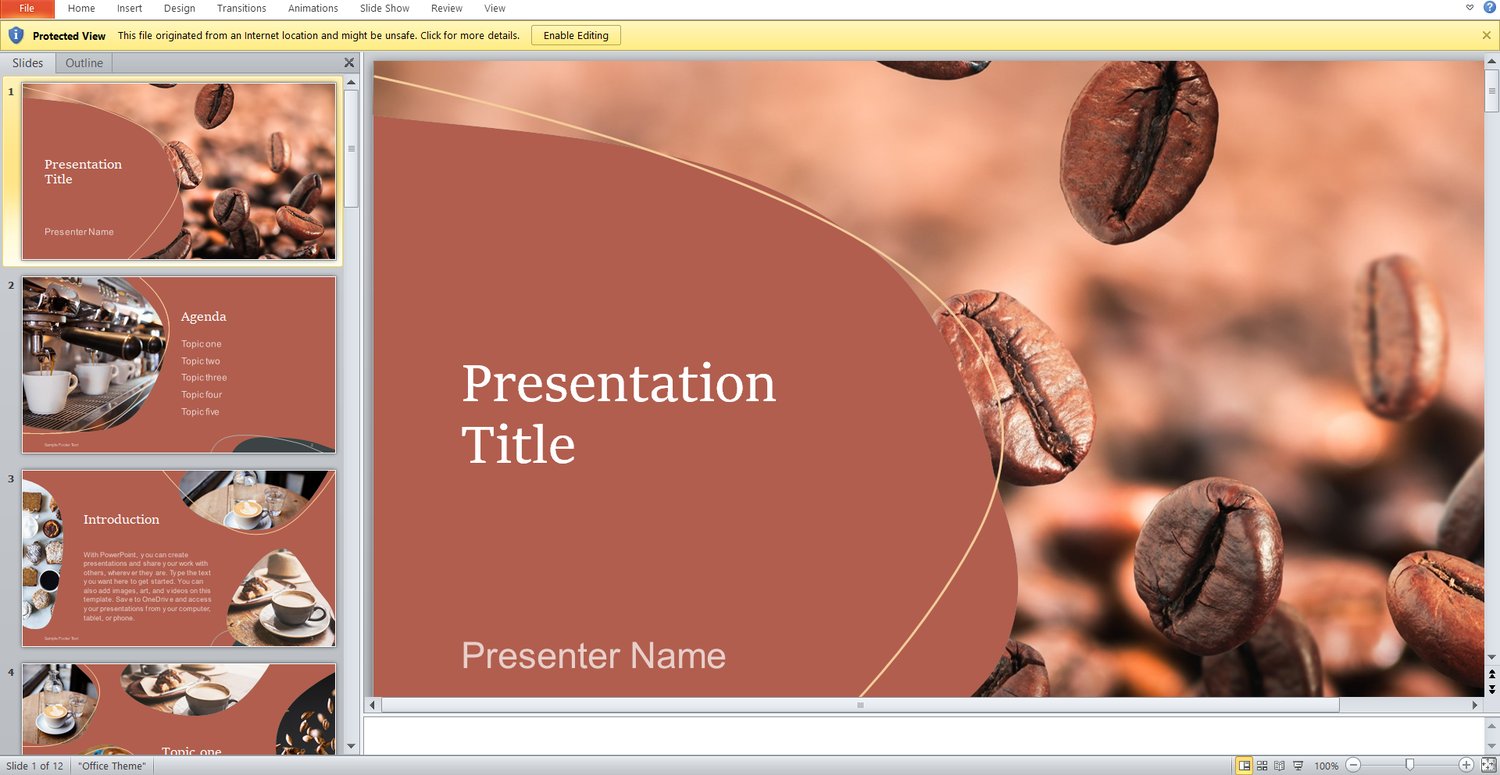The width and height of the screenshot is (1500, 775).
Task: Go to previous slide double-arrow button
Action: click(1491, 675)
